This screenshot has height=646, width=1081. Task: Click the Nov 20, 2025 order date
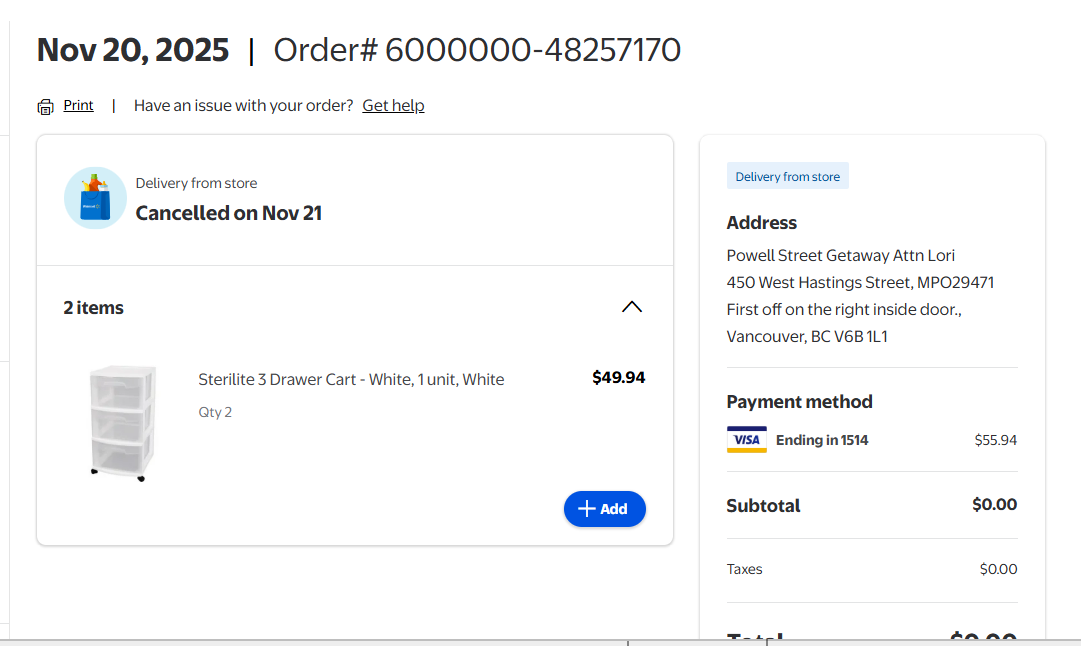coord(133,50)
